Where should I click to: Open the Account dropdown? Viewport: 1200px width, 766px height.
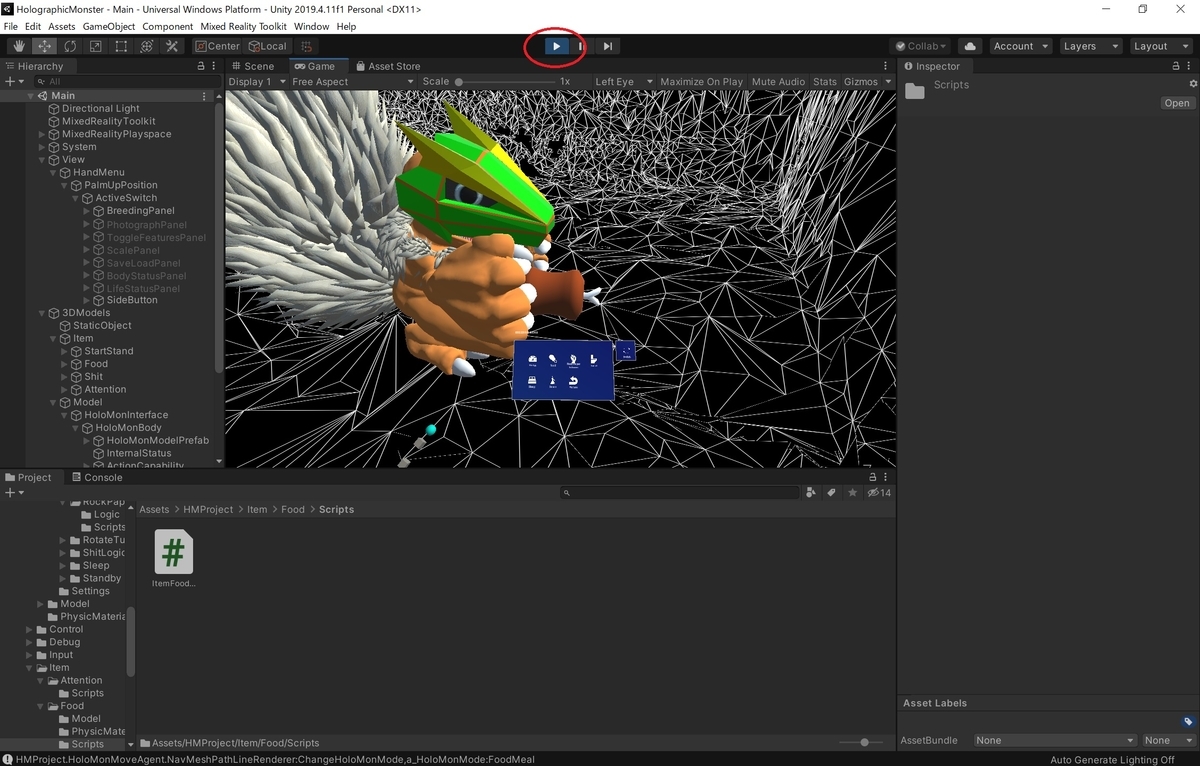coord(1020,46)
